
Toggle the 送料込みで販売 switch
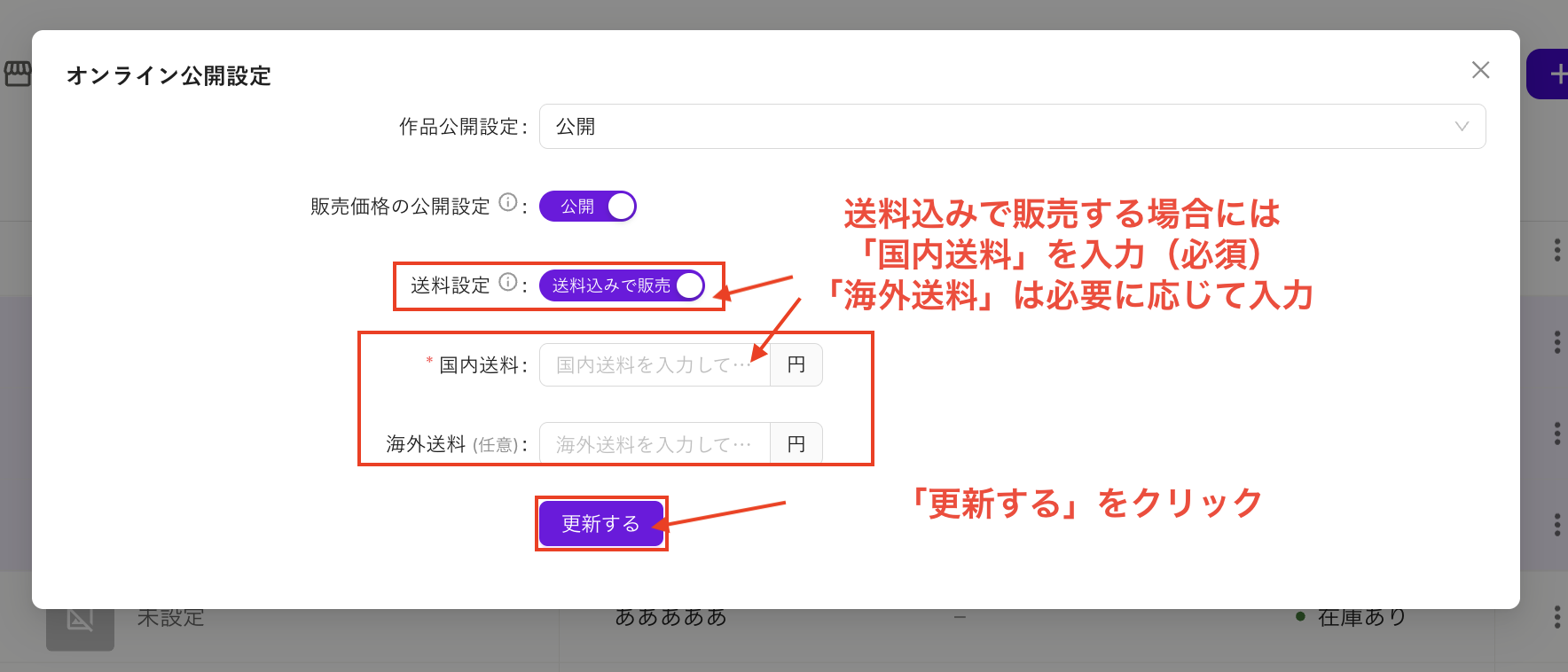(x=622, y=285)
